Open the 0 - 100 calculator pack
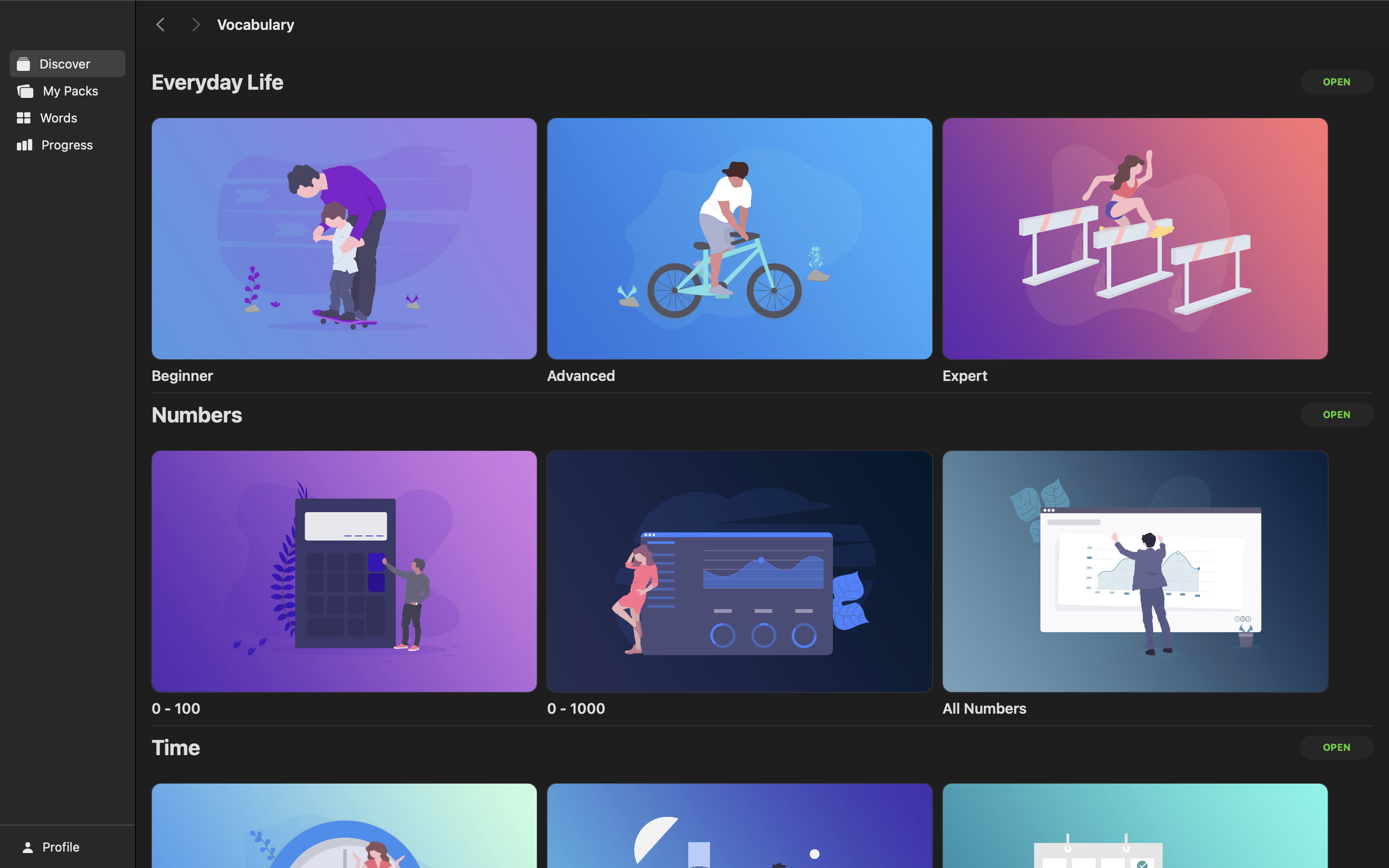Screen dimensions: 1389x868 (x=344, y=571)
